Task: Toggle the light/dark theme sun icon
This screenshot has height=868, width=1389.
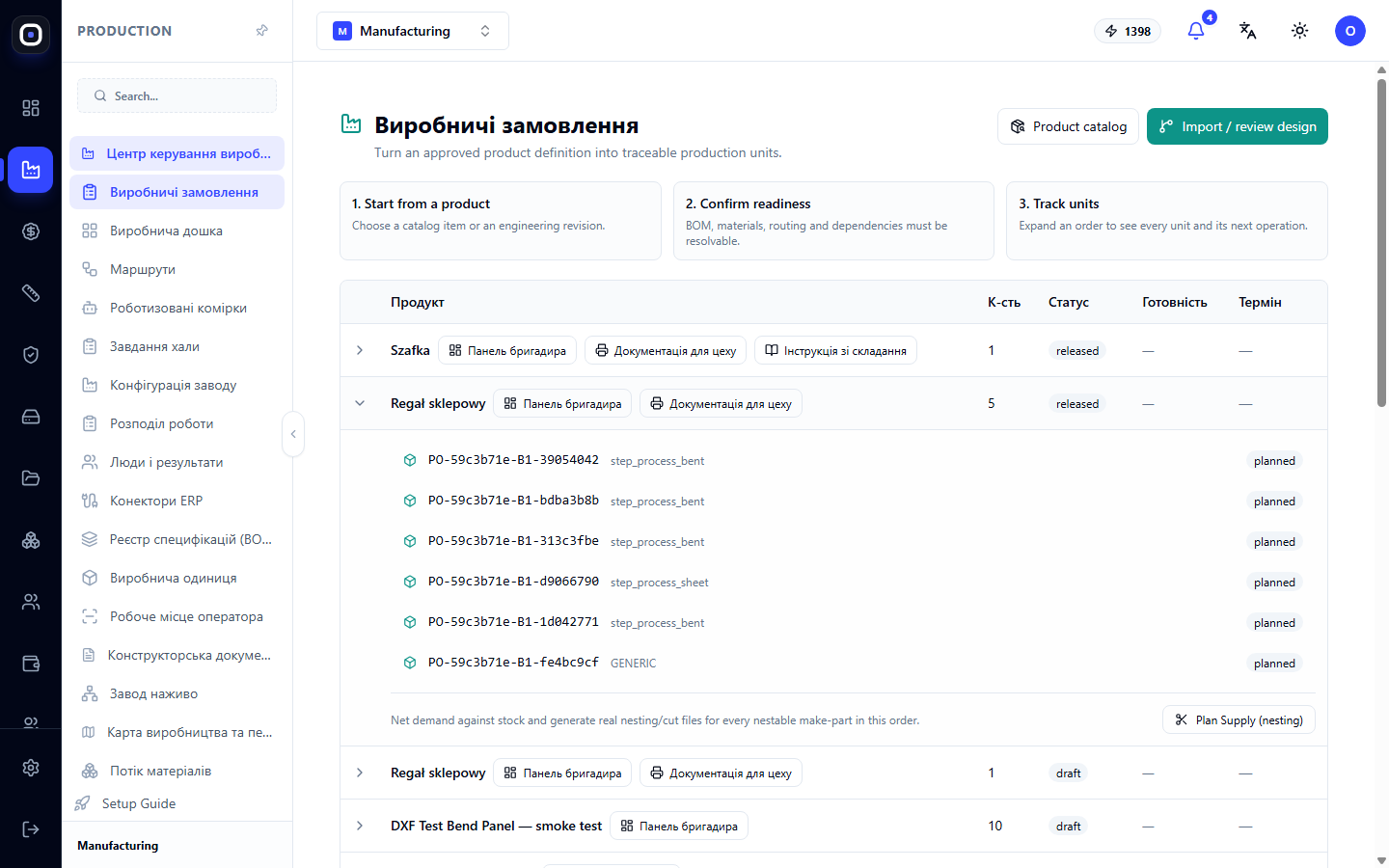Action: click(x=1300, y=31)
